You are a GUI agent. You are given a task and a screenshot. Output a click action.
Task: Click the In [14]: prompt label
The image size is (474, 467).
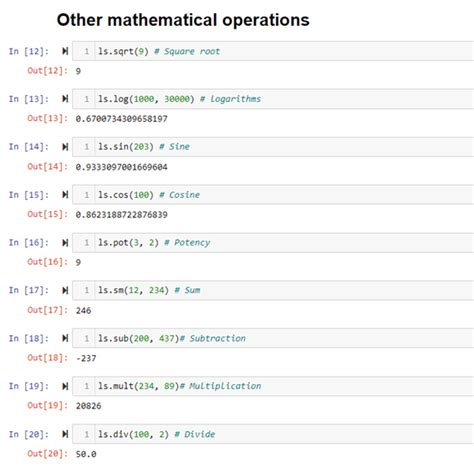29,147
